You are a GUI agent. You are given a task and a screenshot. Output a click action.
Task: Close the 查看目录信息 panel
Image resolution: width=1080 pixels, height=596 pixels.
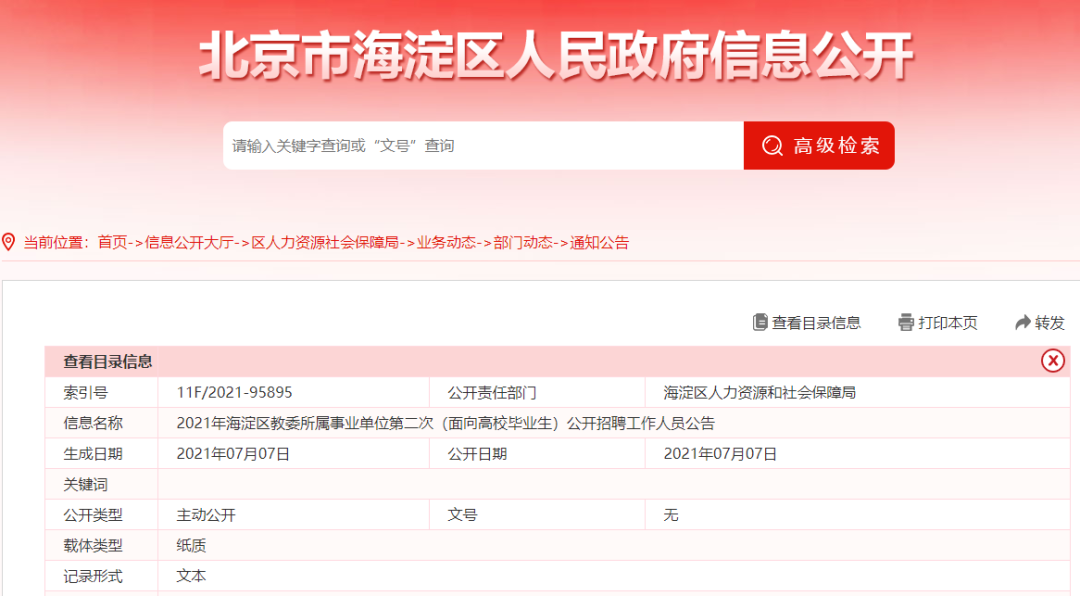point(1052,360)
